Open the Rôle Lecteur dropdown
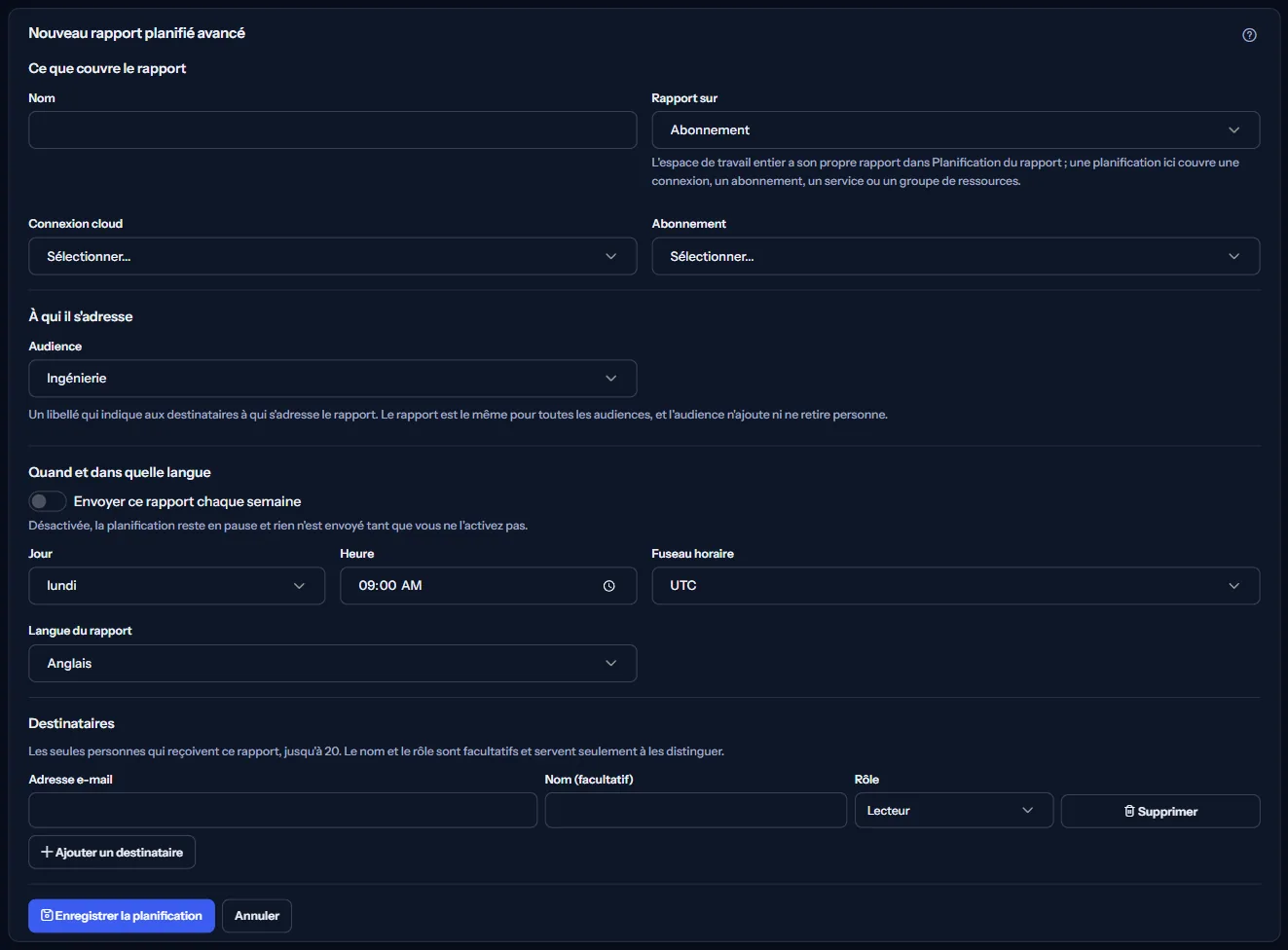This screenshot has width=1288, height=950. pos(953,811)
